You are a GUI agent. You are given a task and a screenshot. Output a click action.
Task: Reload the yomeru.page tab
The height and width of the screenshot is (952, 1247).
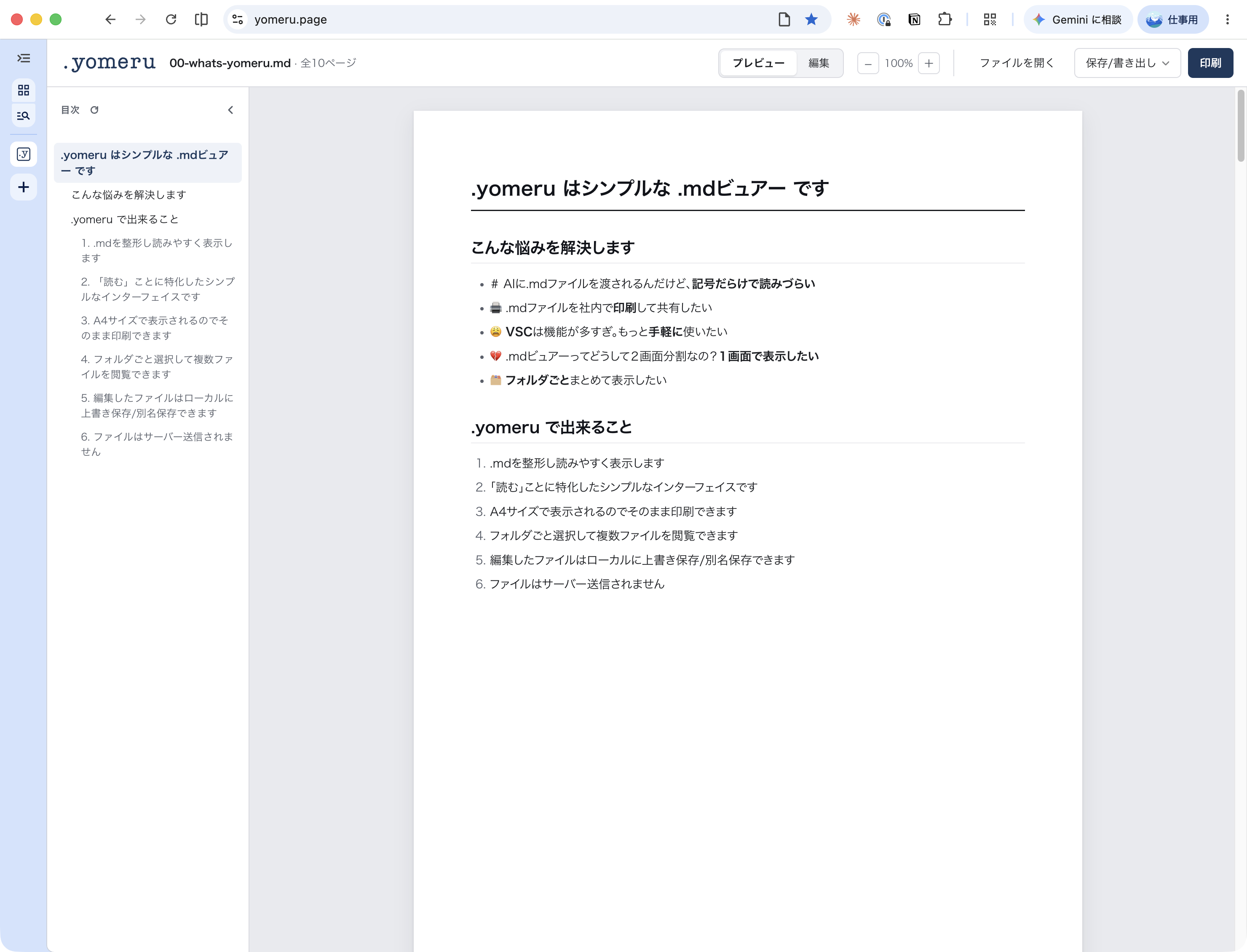pyautogui.click(x=171, y=19)
